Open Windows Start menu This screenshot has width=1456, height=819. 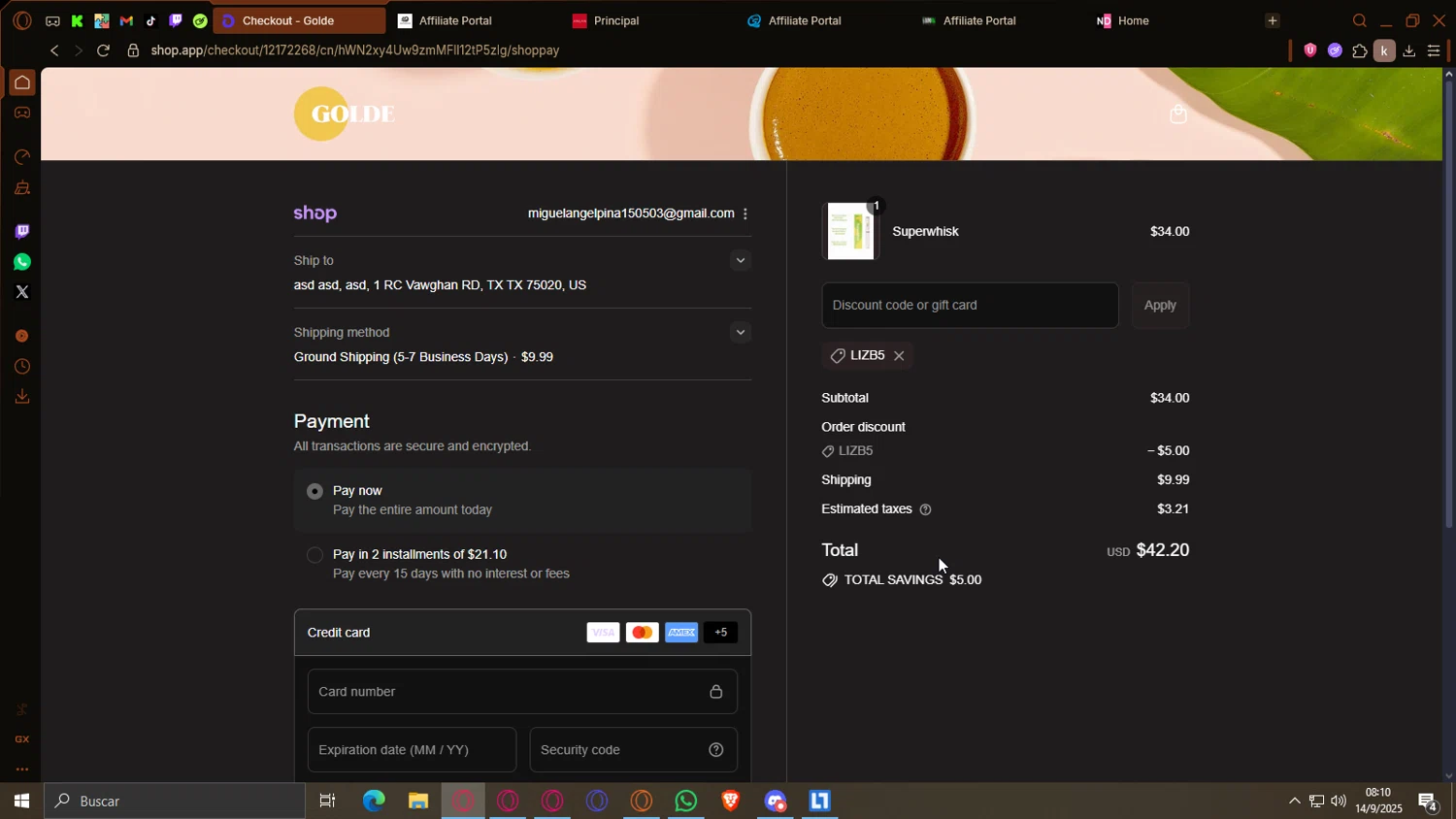coord(21,801)
